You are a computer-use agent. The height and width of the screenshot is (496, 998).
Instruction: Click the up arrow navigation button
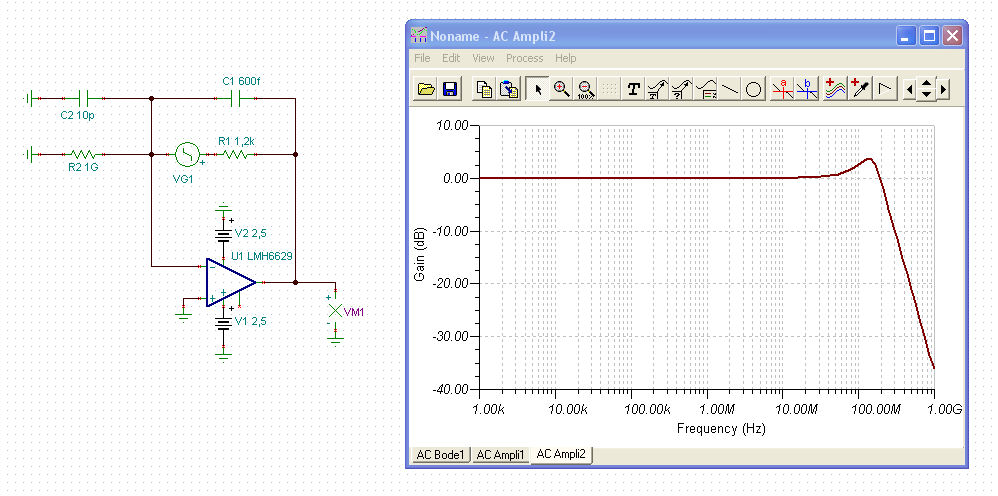[927, 85]
